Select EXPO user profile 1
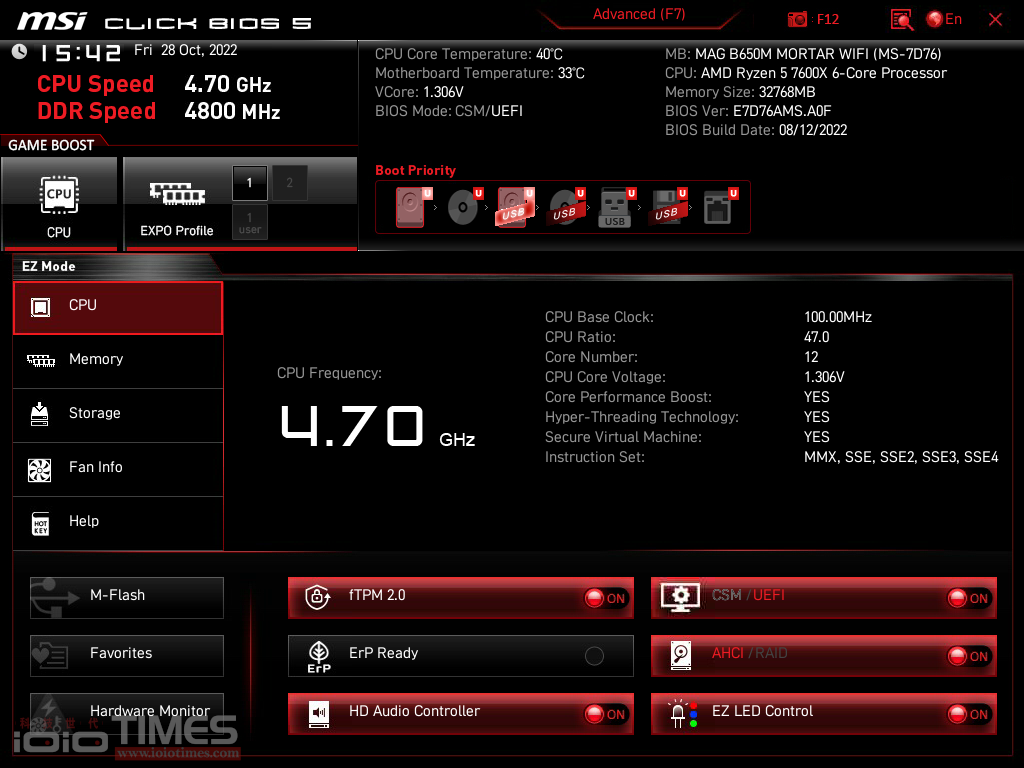The width and height of the screenshot is (1024, 768). coord(249,222)
